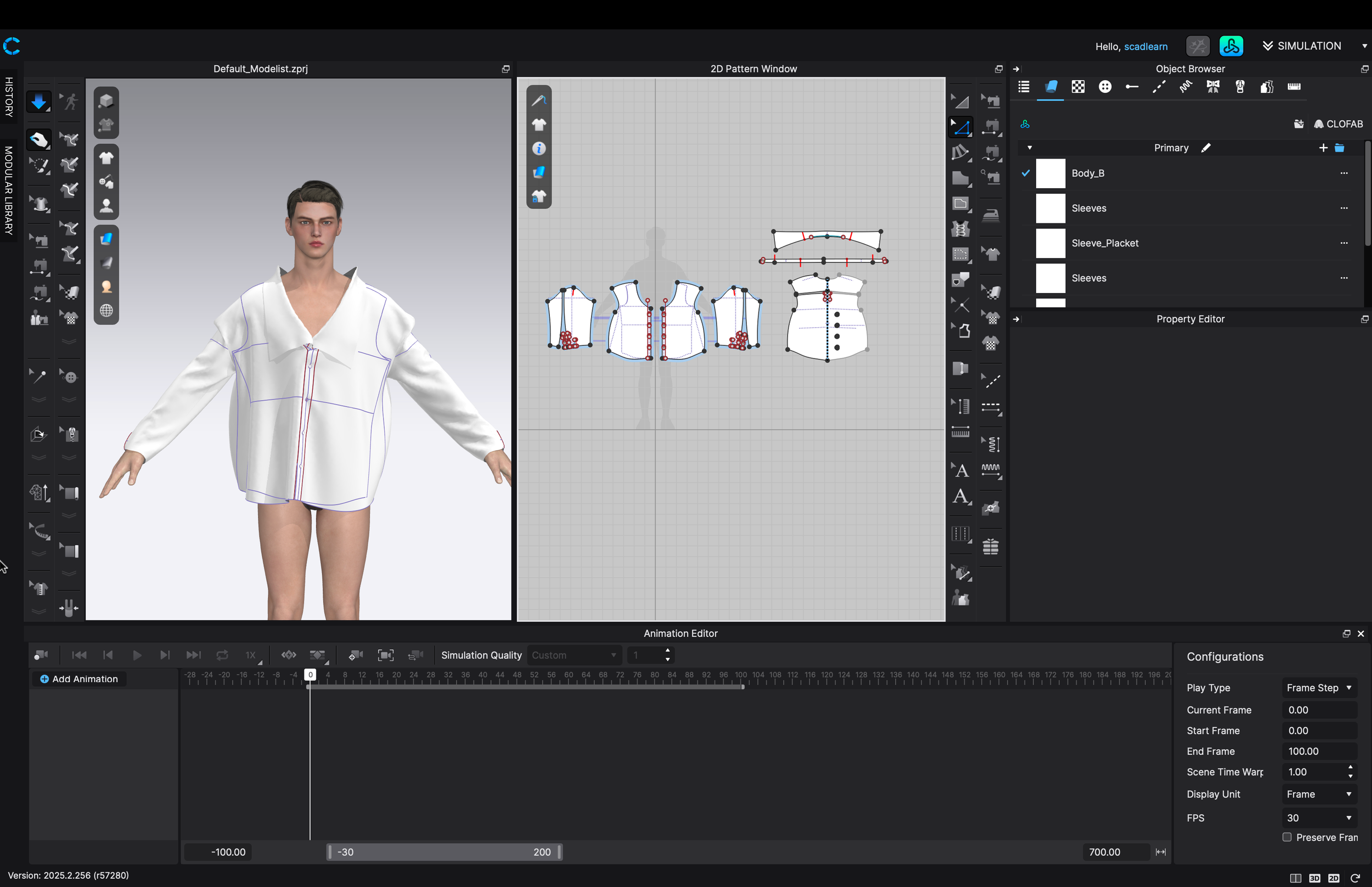Screen dimensions: 1372x887
Task: Enable the Preserve Frame checkbox
Action: click(1287, 837)
